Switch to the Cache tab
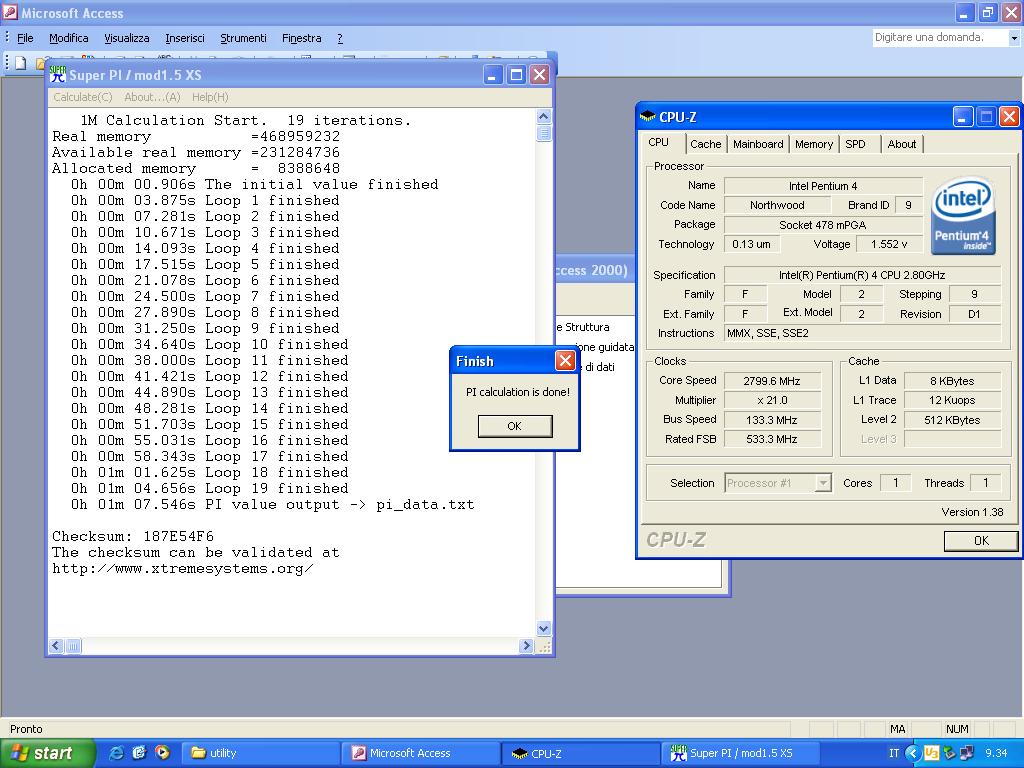This screenshot has width=1024, height=768. point(705,144)
